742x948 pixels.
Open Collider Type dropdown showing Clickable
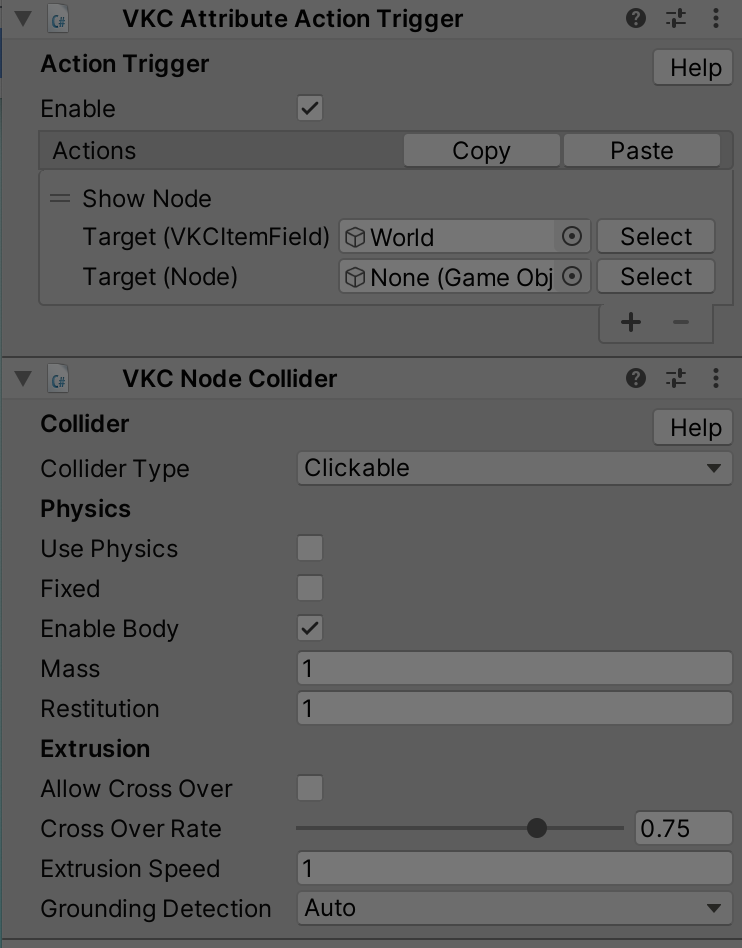tap(515, 468)
